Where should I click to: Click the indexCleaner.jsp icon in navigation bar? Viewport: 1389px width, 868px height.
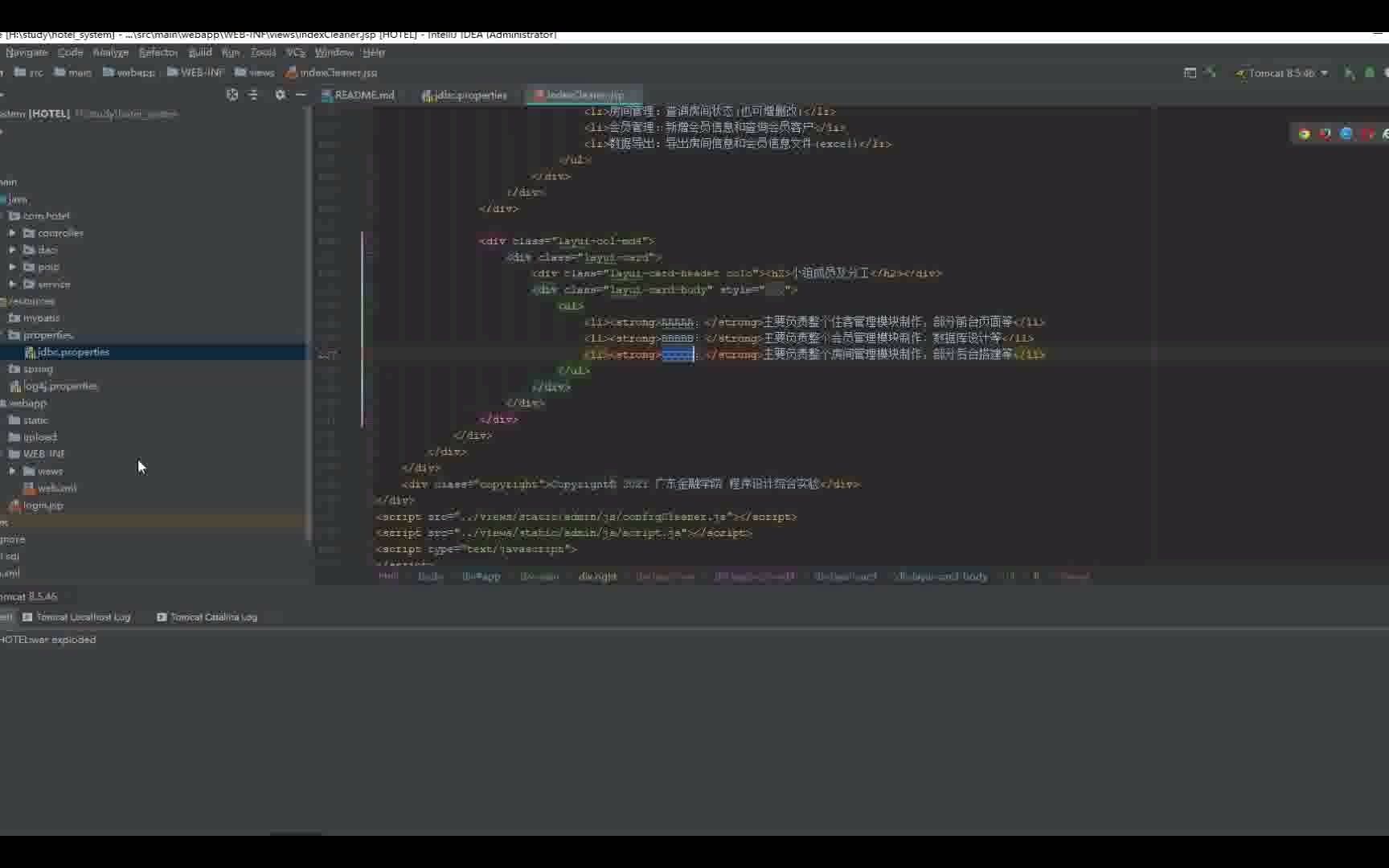coord(292,72)
